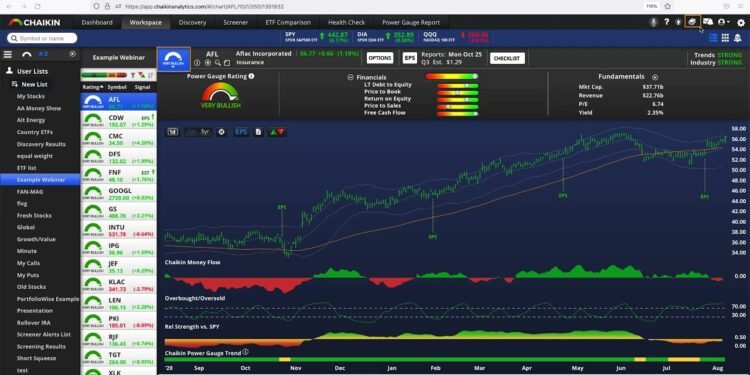Click the Free Cash Flow rating bar
Screen dimensions: 750x375
(x=457, y=113)
